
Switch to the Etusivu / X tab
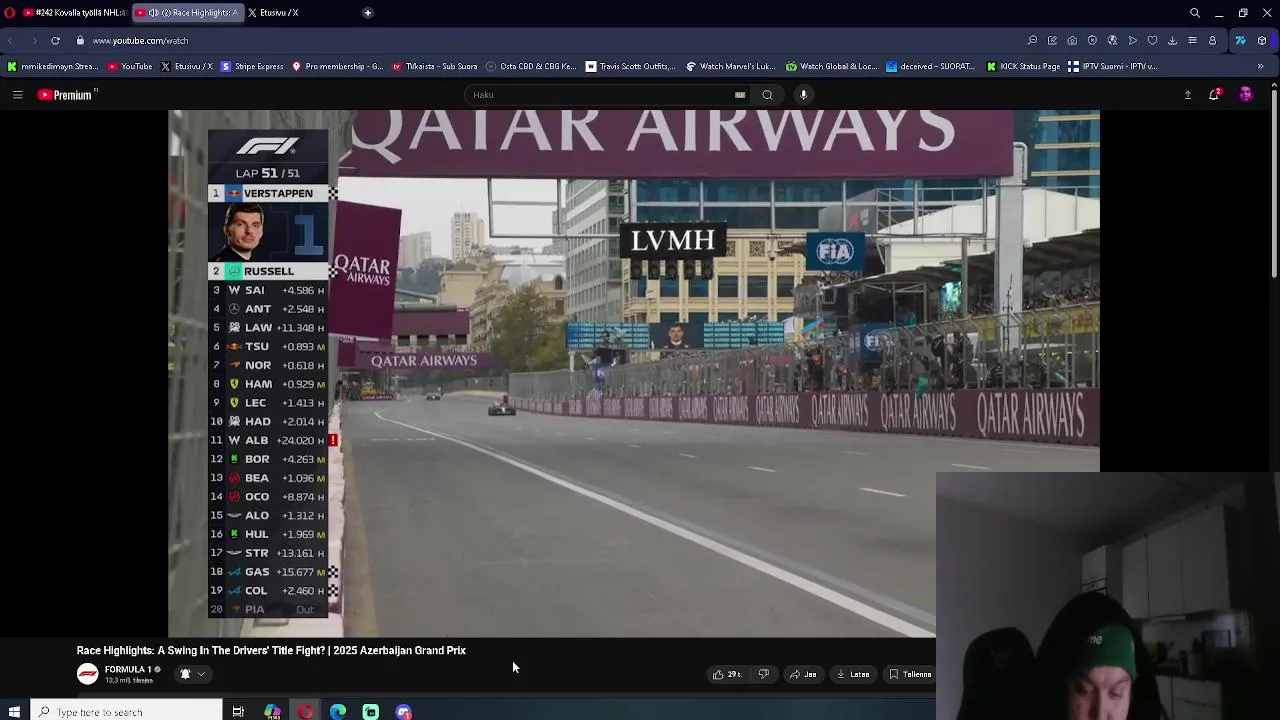coord(272,13)
